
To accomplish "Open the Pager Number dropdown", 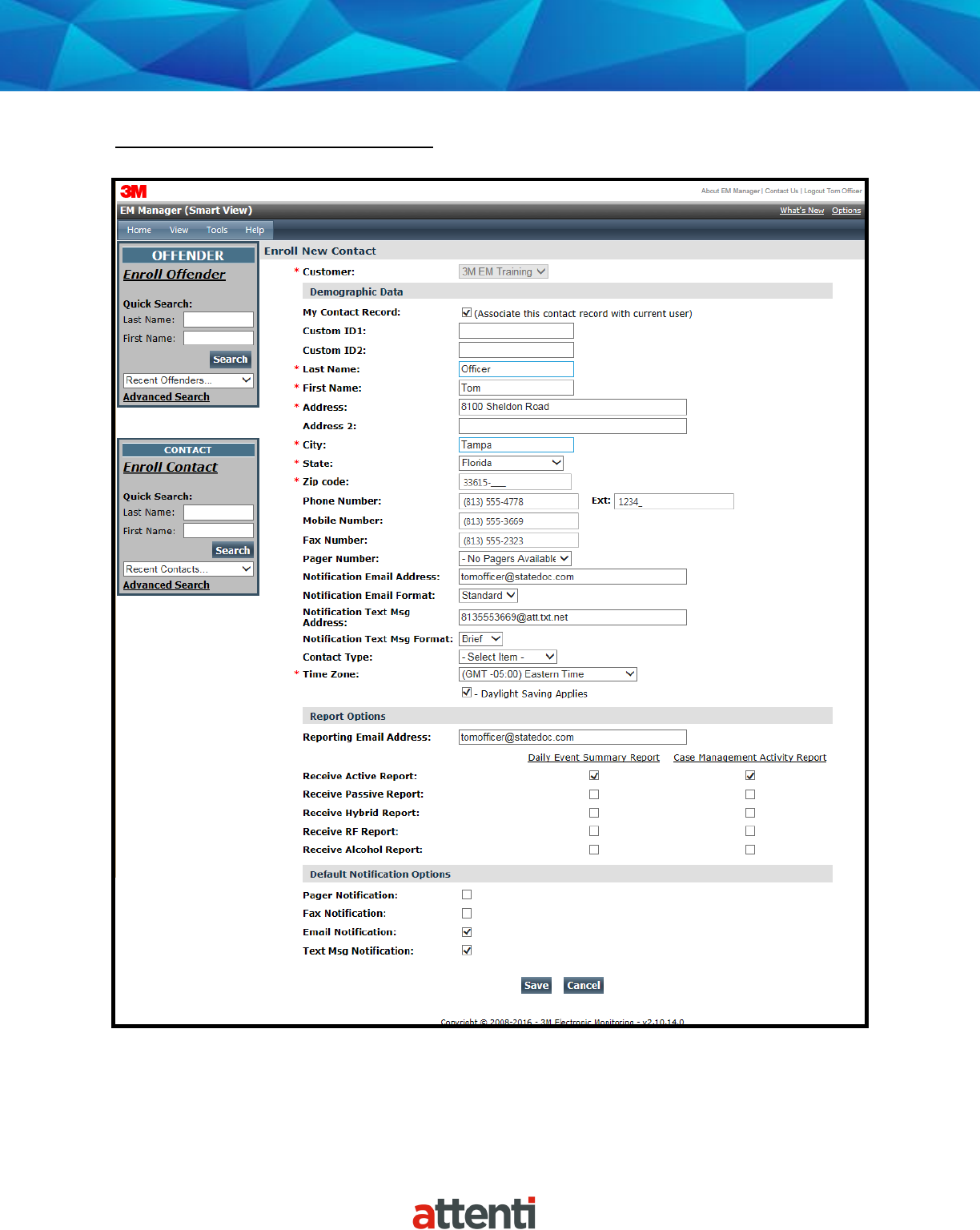I will pos(515,559).
